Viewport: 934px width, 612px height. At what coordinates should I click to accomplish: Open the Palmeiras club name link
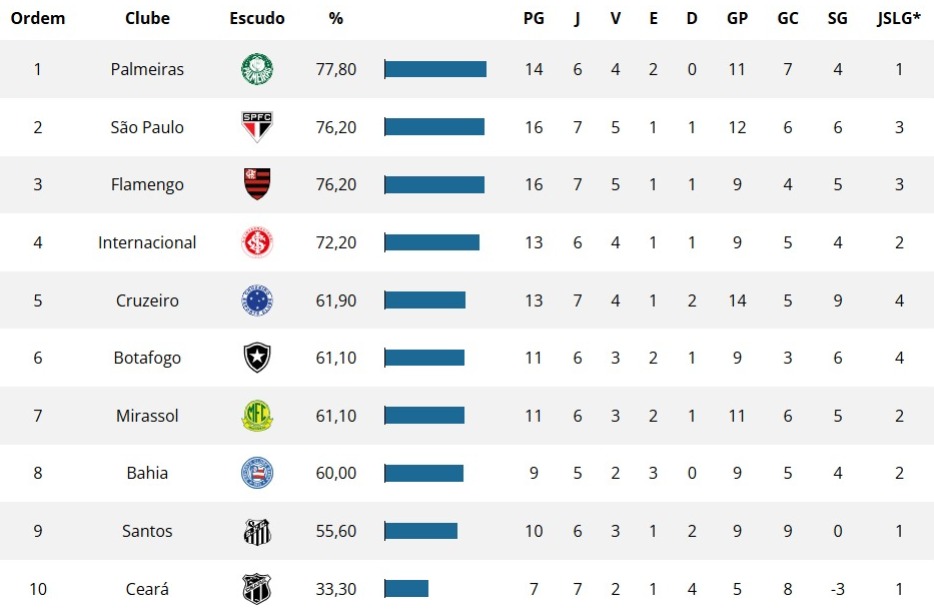147,69
